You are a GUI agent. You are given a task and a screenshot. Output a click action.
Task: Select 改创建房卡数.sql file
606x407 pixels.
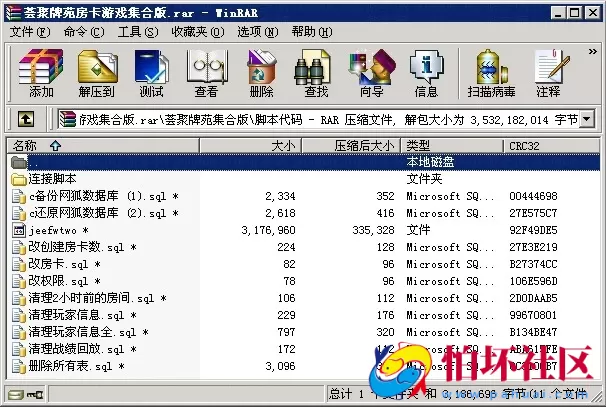tap(82, 247)
